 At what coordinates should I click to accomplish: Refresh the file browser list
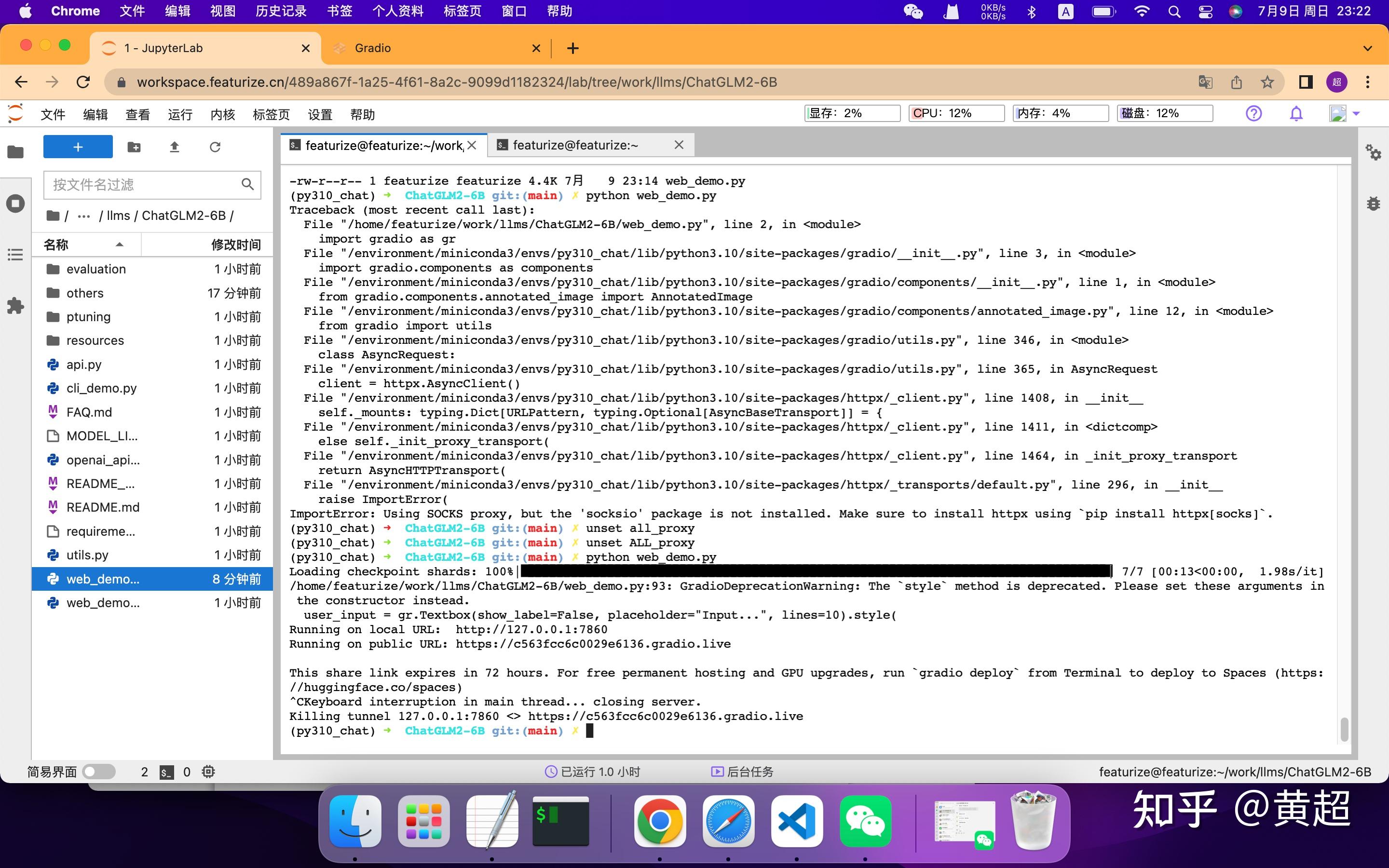[215, 147]
